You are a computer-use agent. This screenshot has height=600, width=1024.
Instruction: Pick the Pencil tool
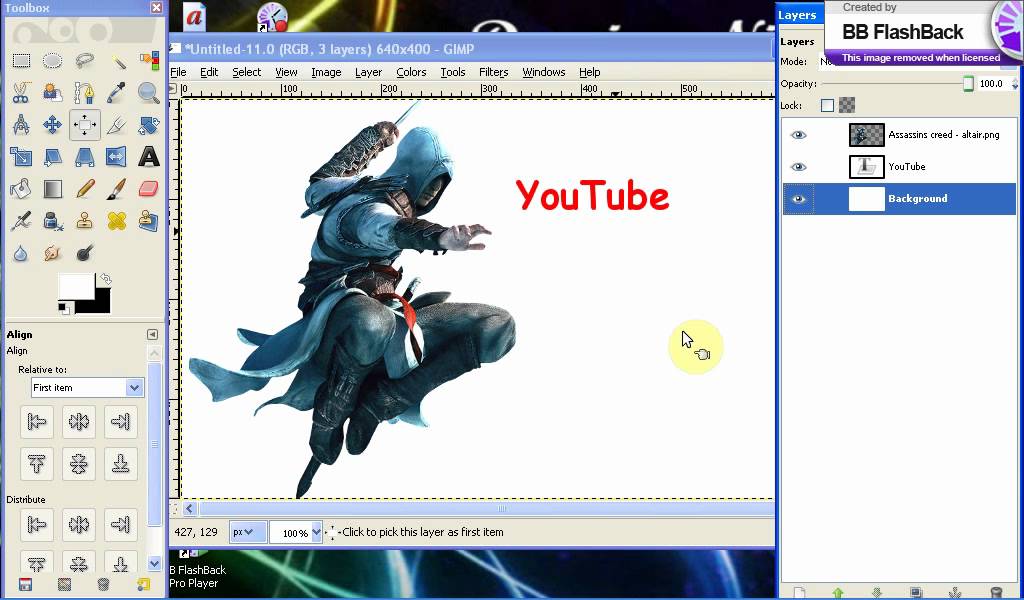pyautogui.click(x=84, y=189)
